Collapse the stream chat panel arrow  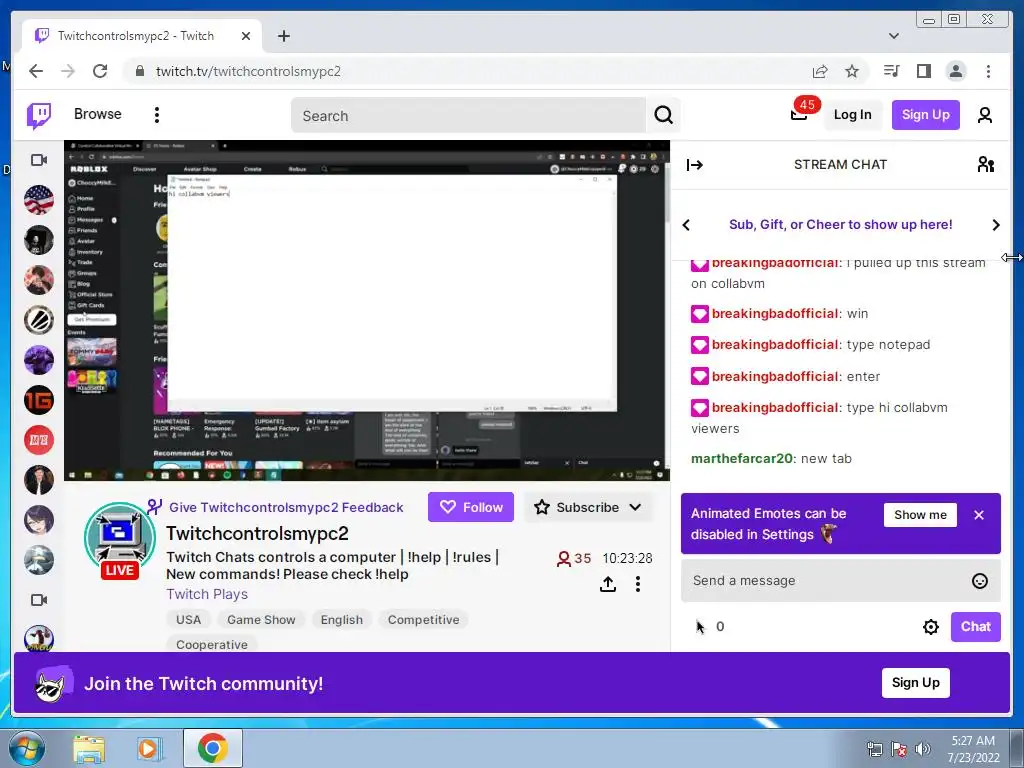pos(694,165)
